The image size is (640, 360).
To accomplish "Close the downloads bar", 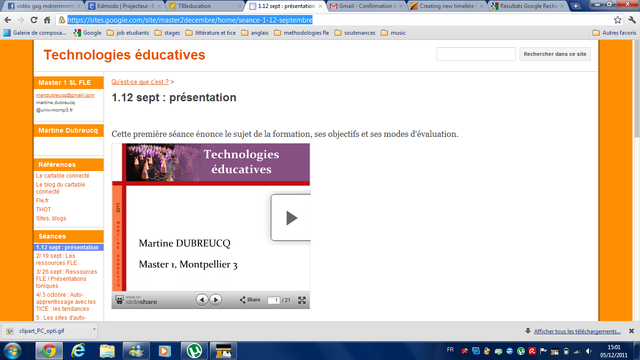I will pyautogui.click(x=631, y=331).
